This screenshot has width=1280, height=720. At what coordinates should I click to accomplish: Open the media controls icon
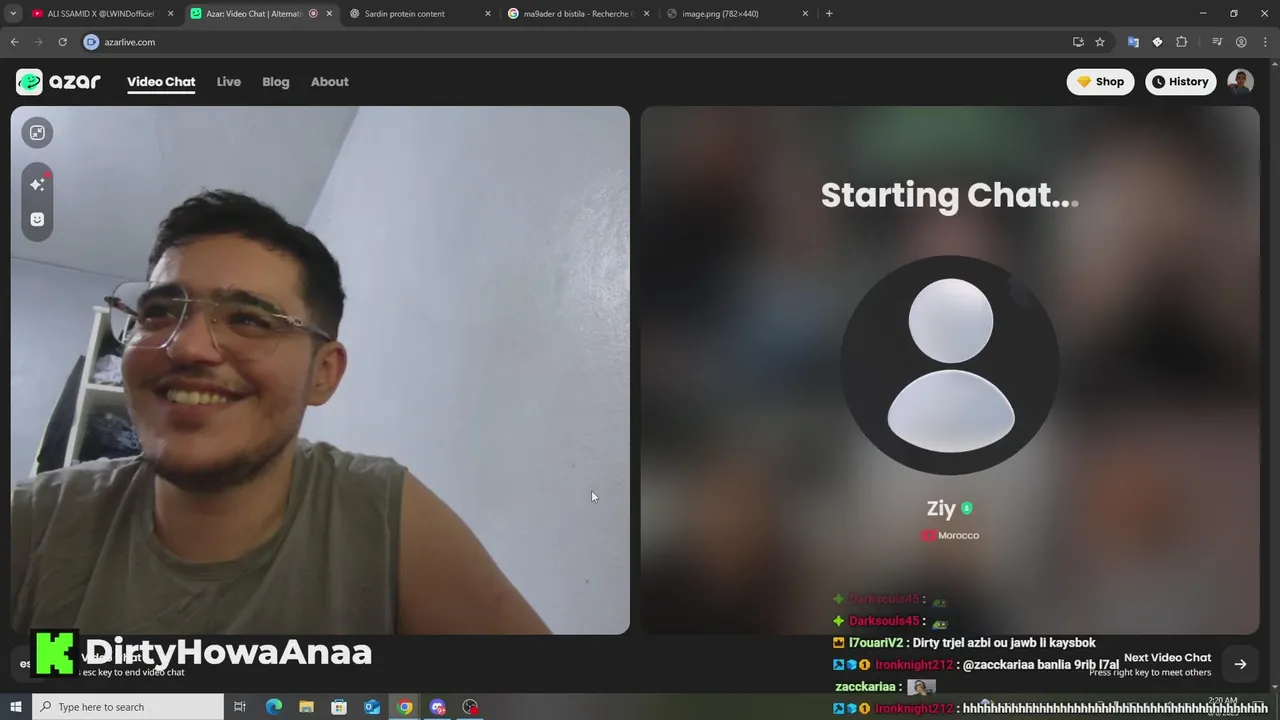[x=1217, y=42]
